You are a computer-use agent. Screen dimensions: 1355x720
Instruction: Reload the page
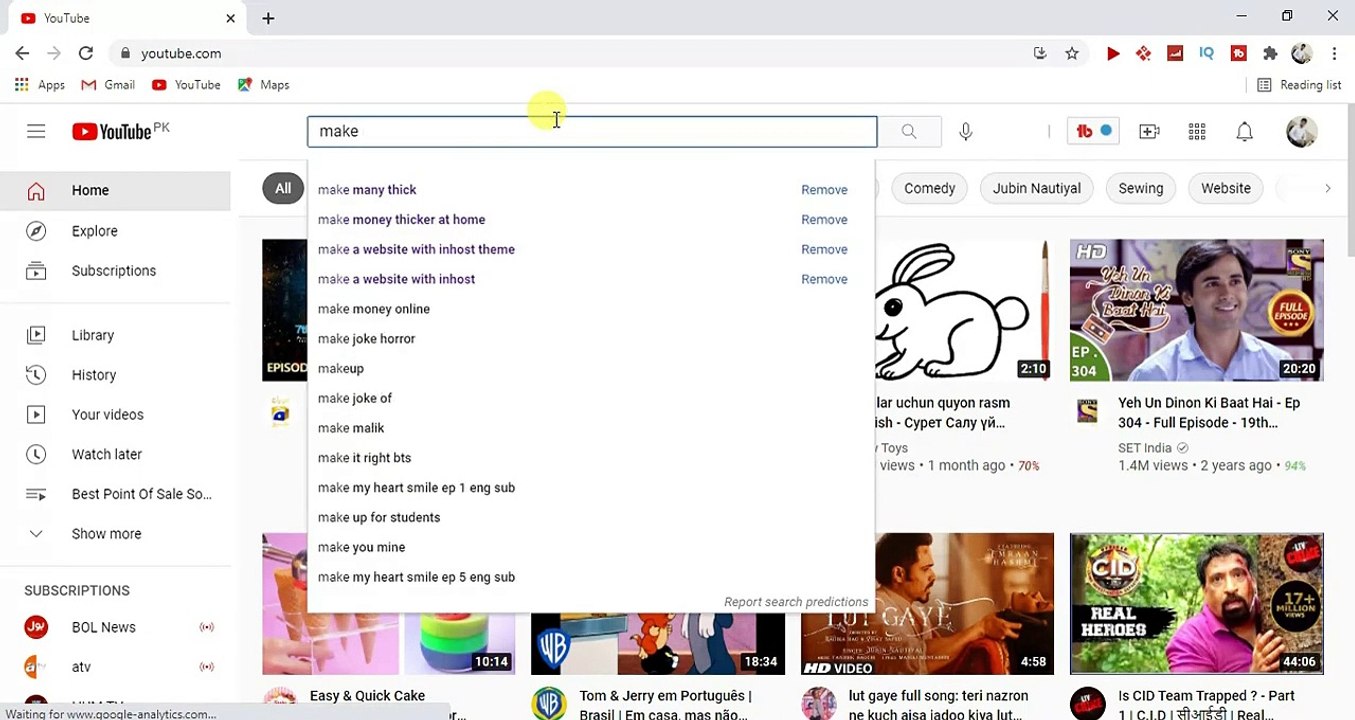point(86,53)
